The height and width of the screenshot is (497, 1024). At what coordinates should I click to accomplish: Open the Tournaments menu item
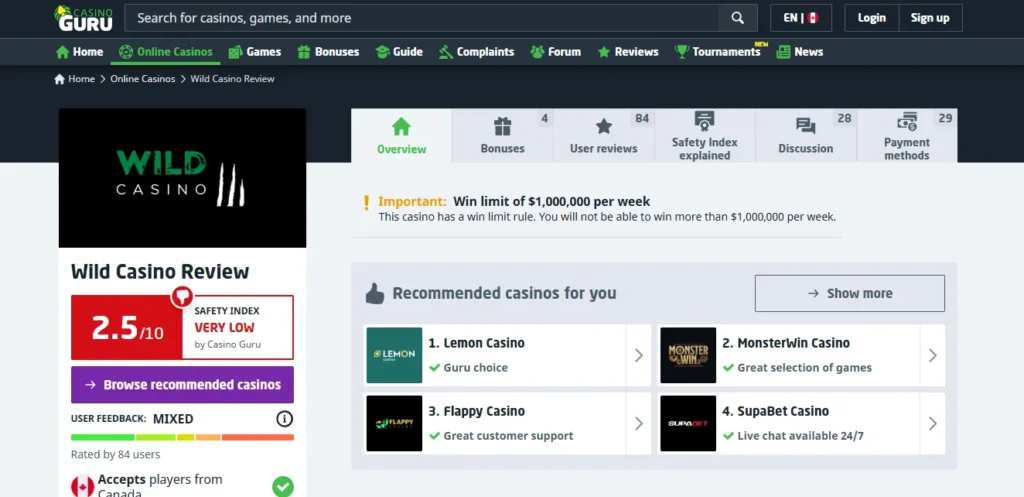coord(718,52)
